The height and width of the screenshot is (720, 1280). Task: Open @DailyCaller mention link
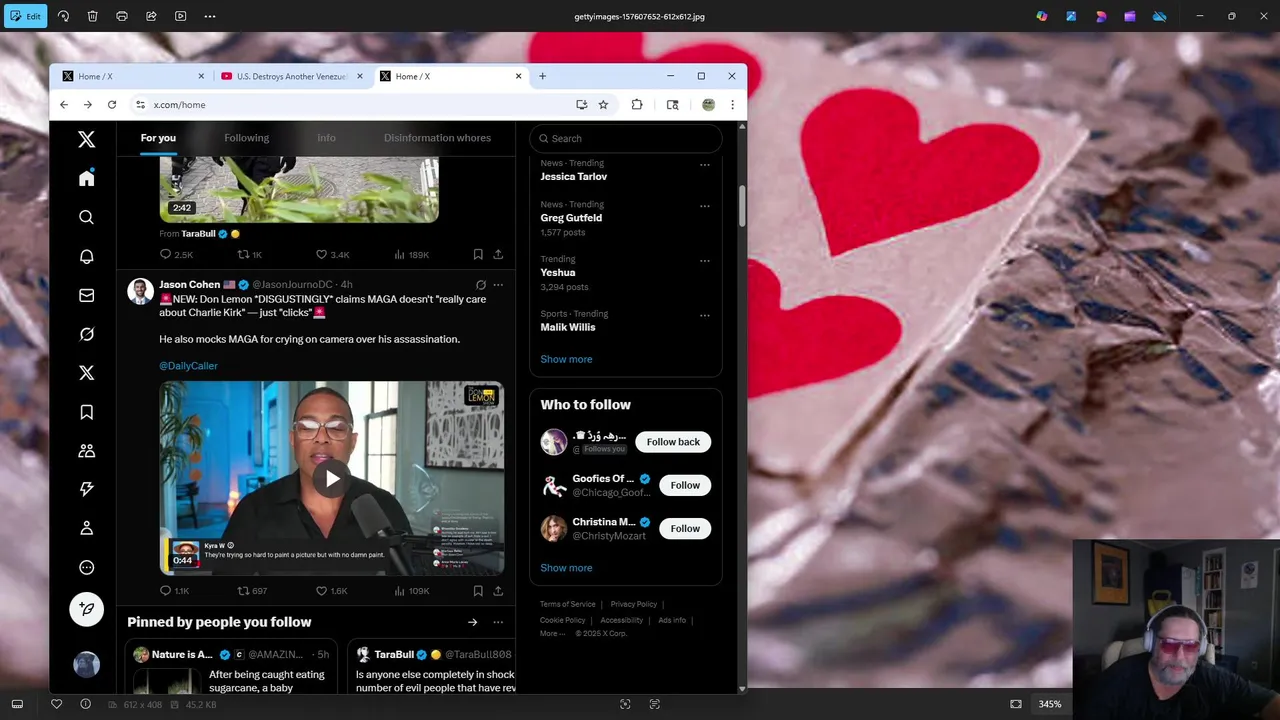pyautogui.click(x=188, y=366)
